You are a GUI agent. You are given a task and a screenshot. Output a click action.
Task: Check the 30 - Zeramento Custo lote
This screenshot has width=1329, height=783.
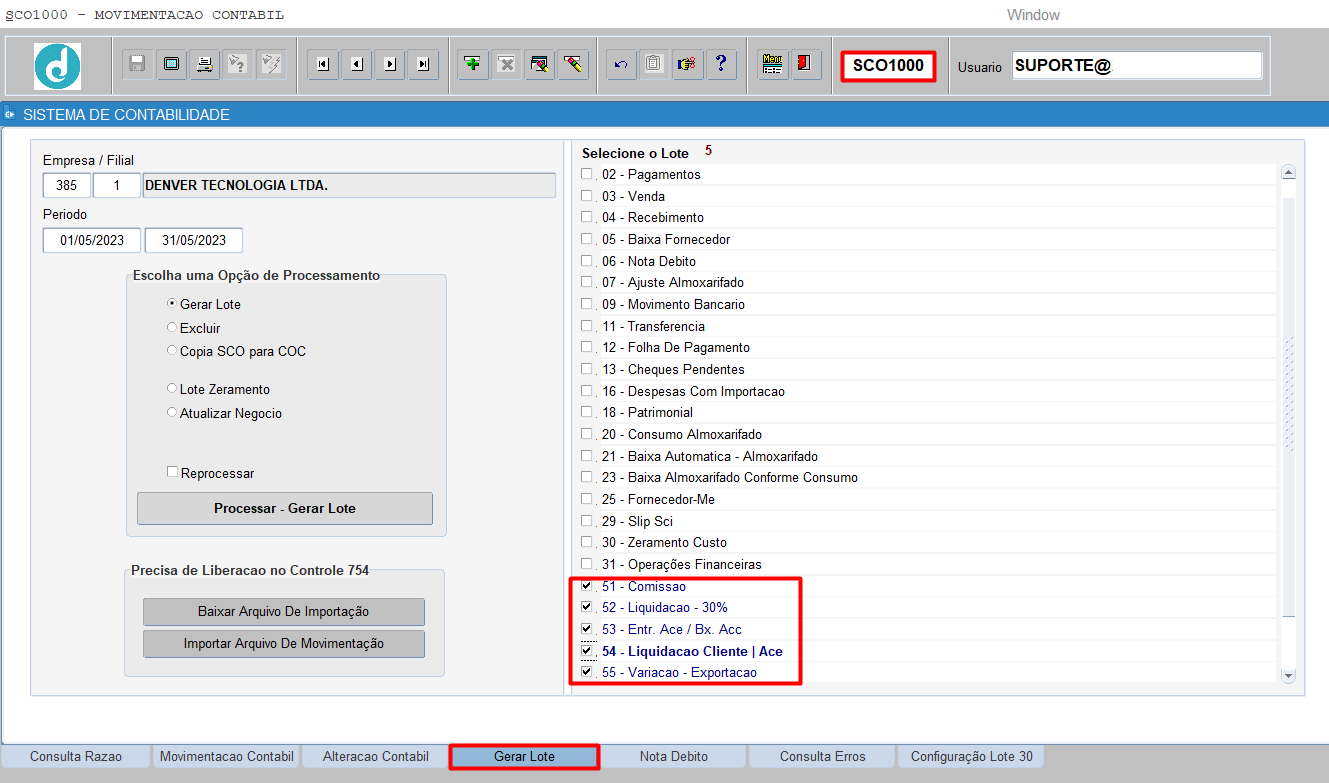[x=587, y=542]
